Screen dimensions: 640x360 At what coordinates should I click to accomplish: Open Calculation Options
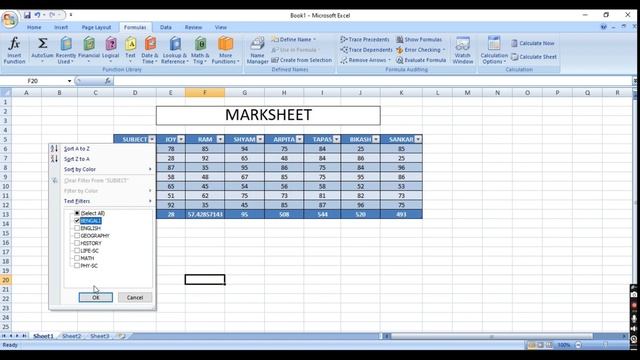494,50
